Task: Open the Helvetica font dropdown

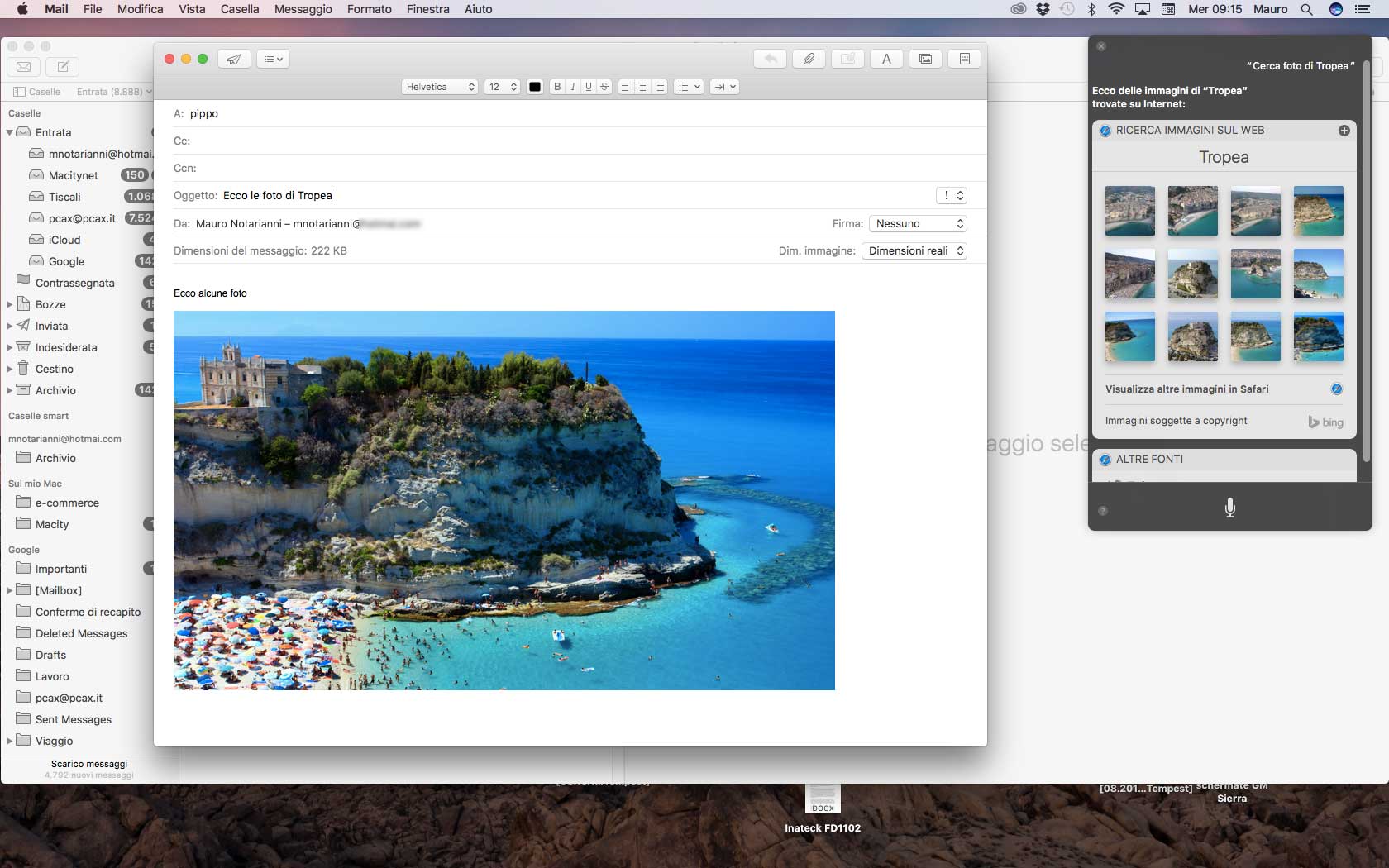Action: pyautogui.click(x=440, y=87)
